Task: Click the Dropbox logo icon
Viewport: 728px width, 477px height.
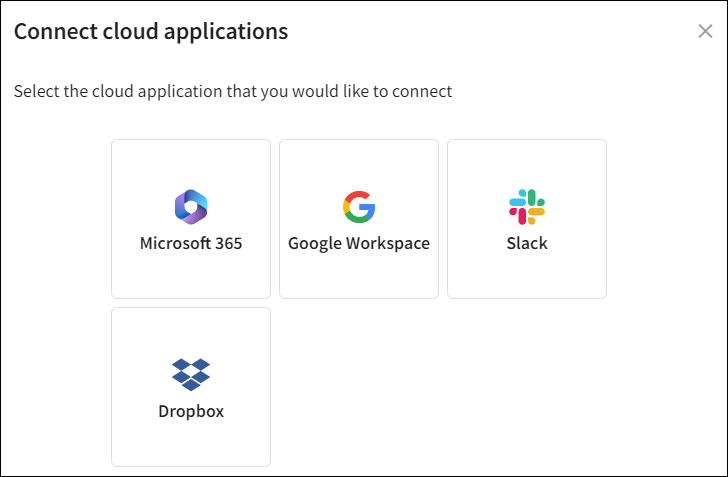Action: click(x=190, y=374)
